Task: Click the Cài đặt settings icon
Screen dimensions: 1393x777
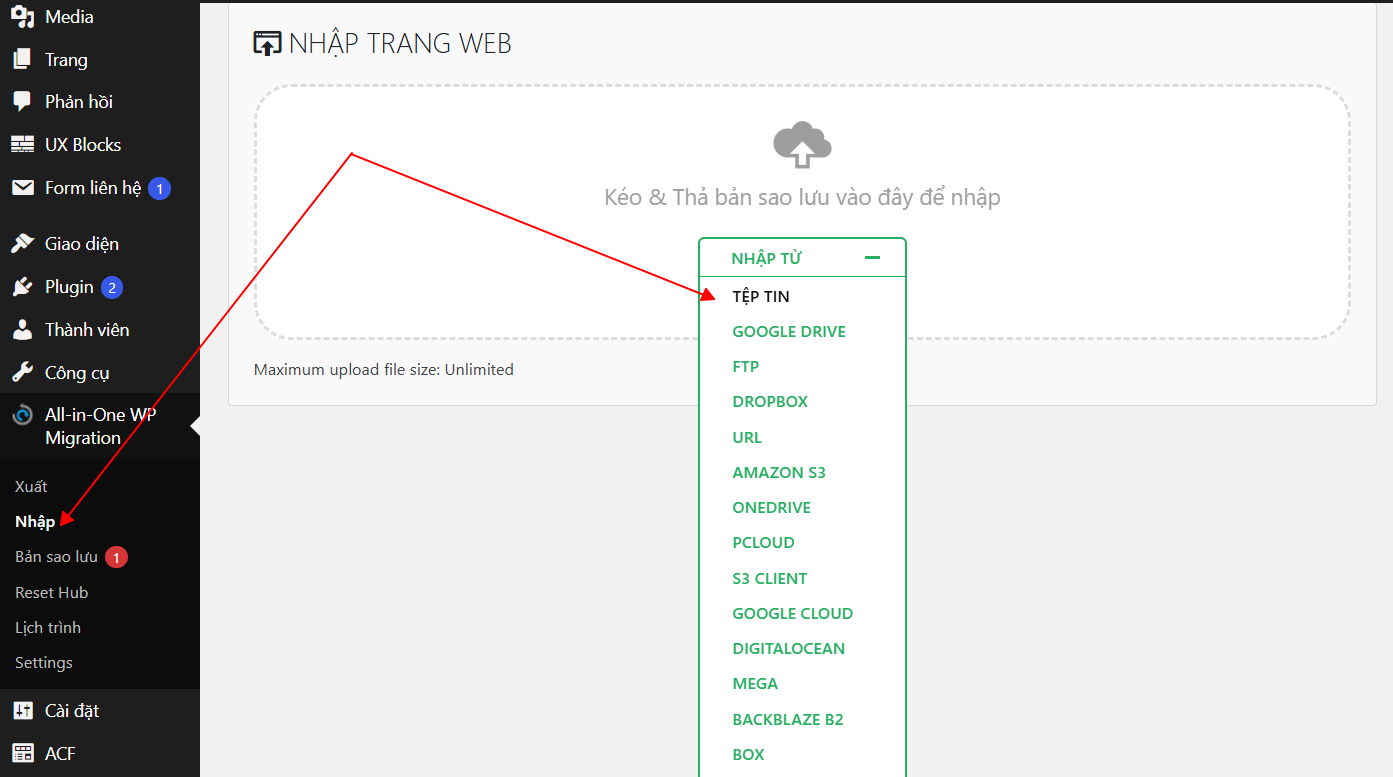Action: point(22,711)
